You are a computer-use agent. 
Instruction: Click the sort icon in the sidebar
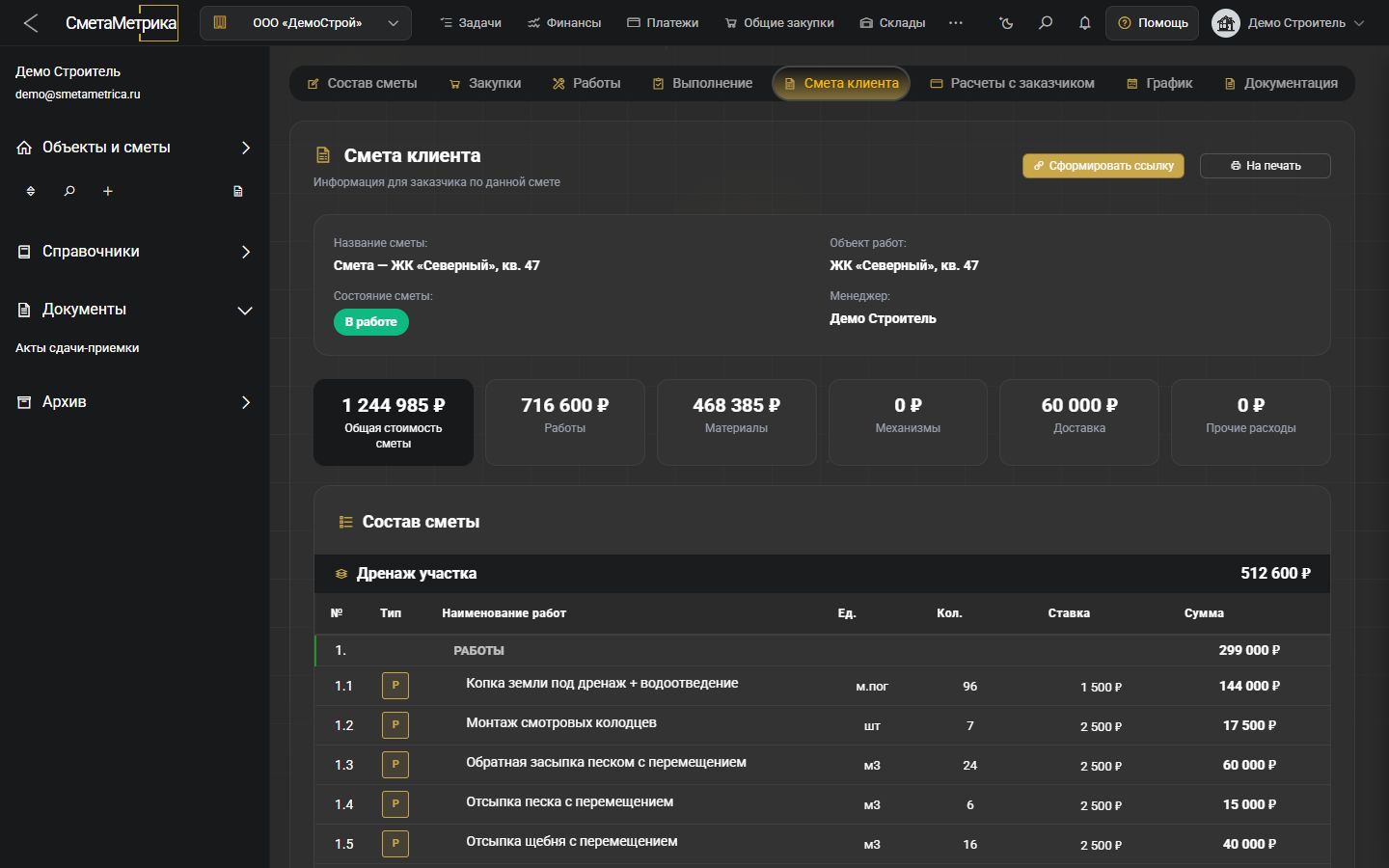coord(31,191)
